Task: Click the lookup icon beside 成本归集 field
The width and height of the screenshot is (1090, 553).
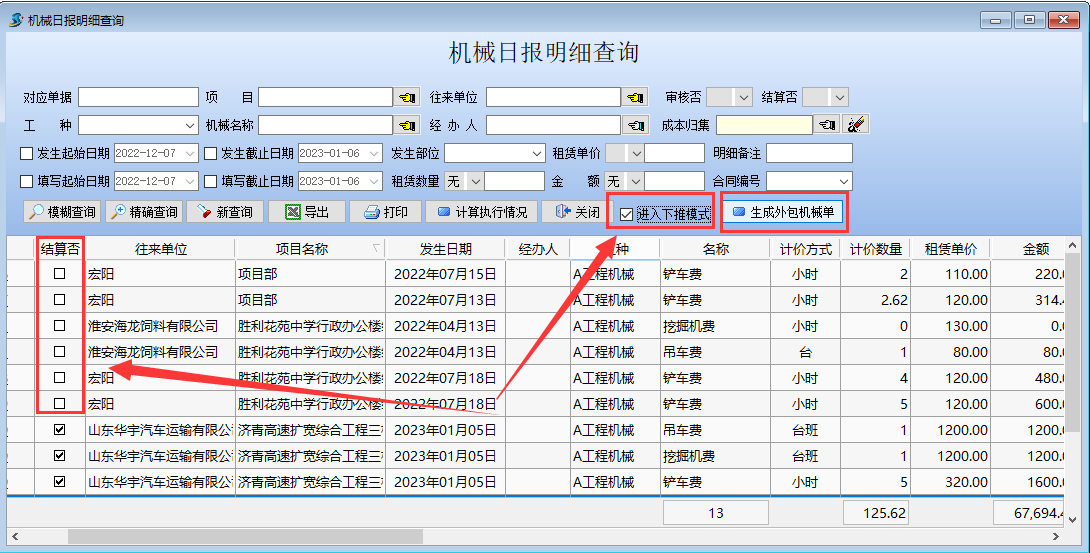Action: 826,125
